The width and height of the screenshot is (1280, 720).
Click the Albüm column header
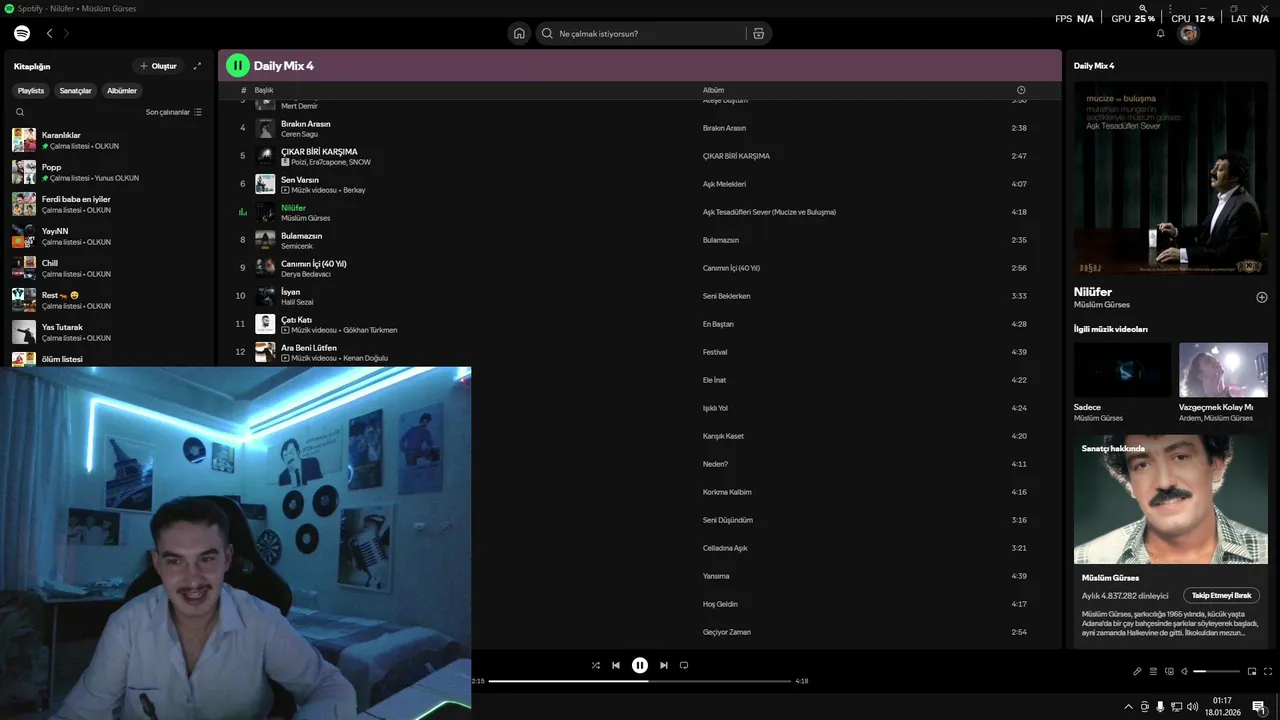click(x=713, y=90)
